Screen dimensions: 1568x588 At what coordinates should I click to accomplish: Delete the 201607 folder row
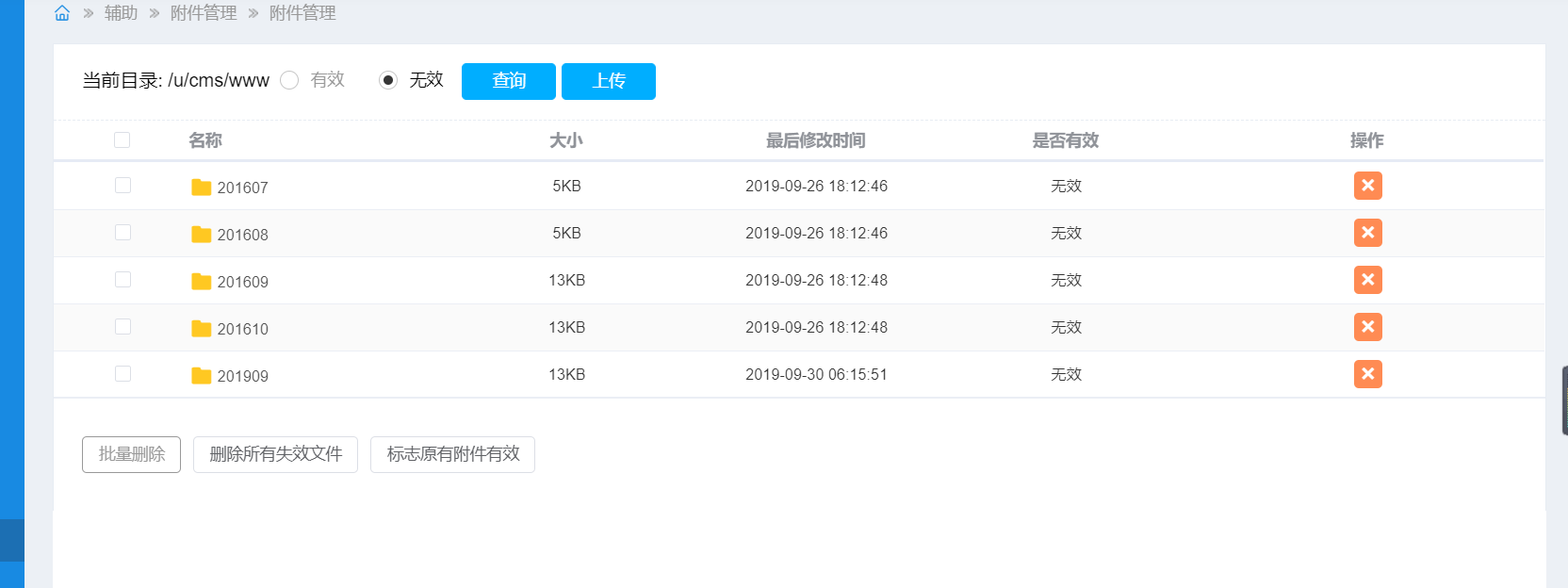tap(1367, 186)
